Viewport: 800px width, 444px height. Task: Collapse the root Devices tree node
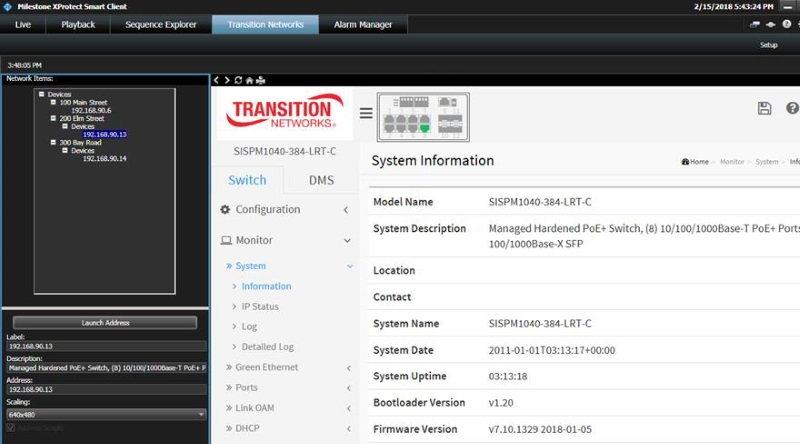click(x=41, y=94)
